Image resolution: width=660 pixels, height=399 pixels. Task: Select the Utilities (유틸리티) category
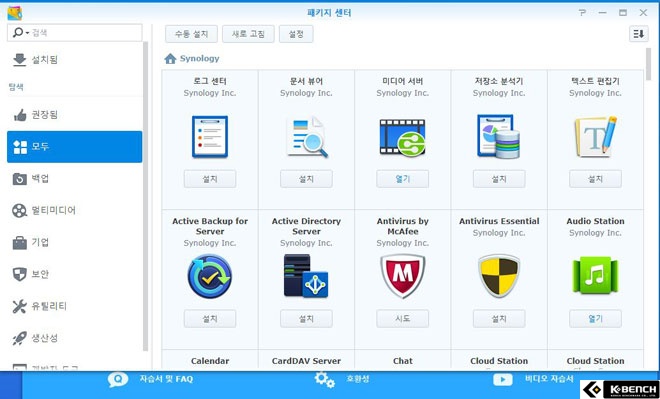coord(75,306)
